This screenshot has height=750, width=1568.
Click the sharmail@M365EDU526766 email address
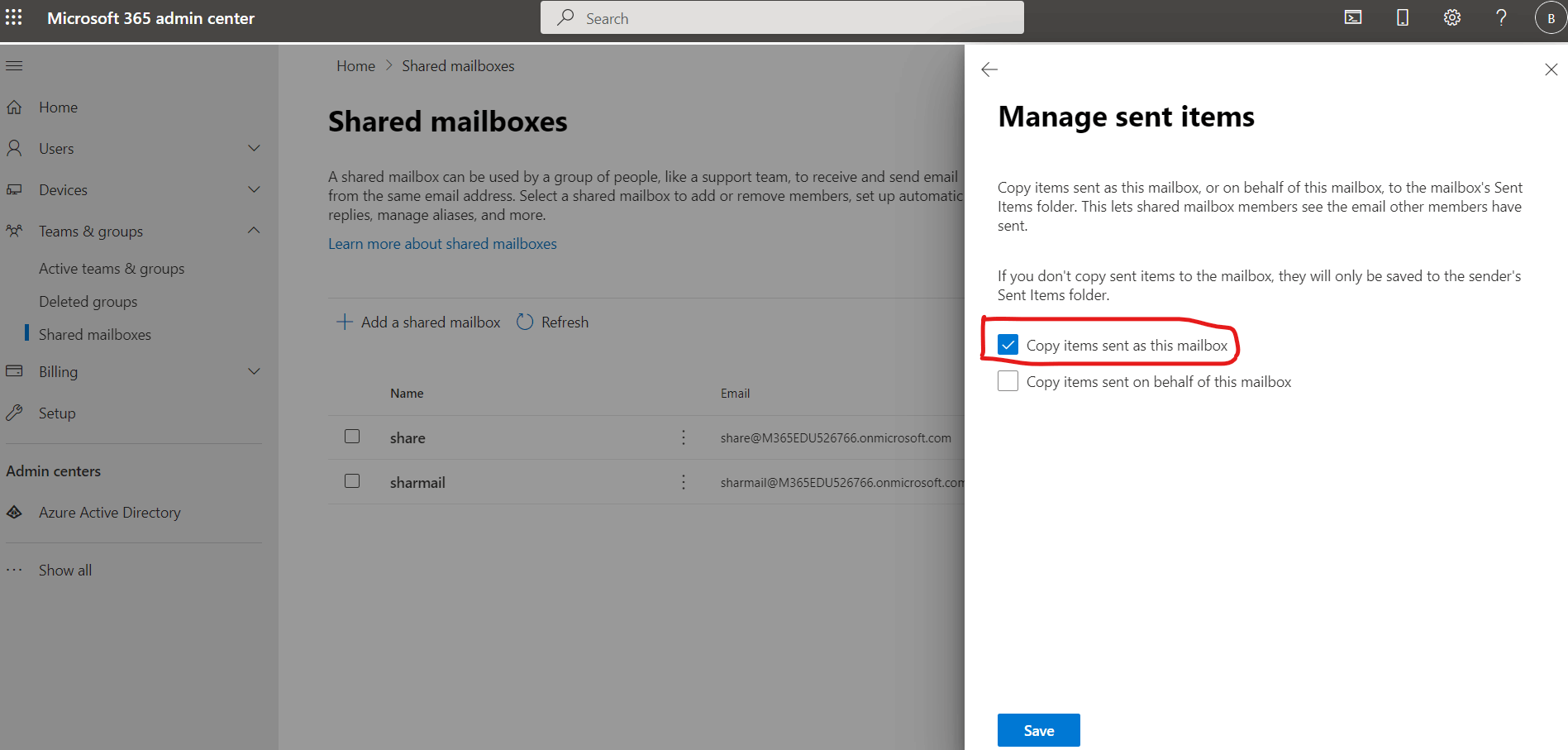[x=842, y=483]
